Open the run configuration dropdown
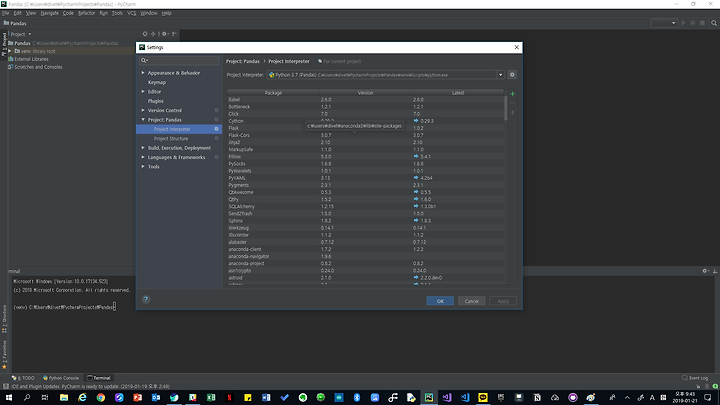Image resolution: width=720 pixels, height=405 pixels. tap(664, 23)
